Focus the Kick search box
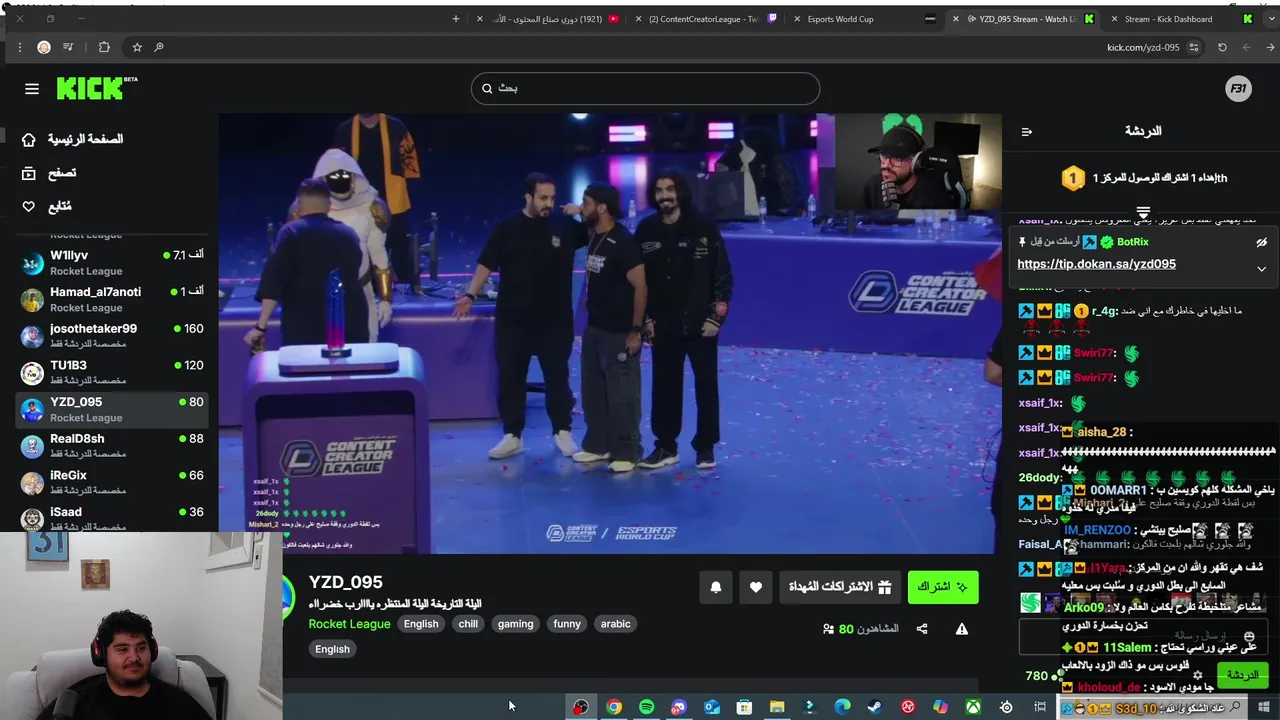The height and width of the screenshot is (720, 1280). 645,88
